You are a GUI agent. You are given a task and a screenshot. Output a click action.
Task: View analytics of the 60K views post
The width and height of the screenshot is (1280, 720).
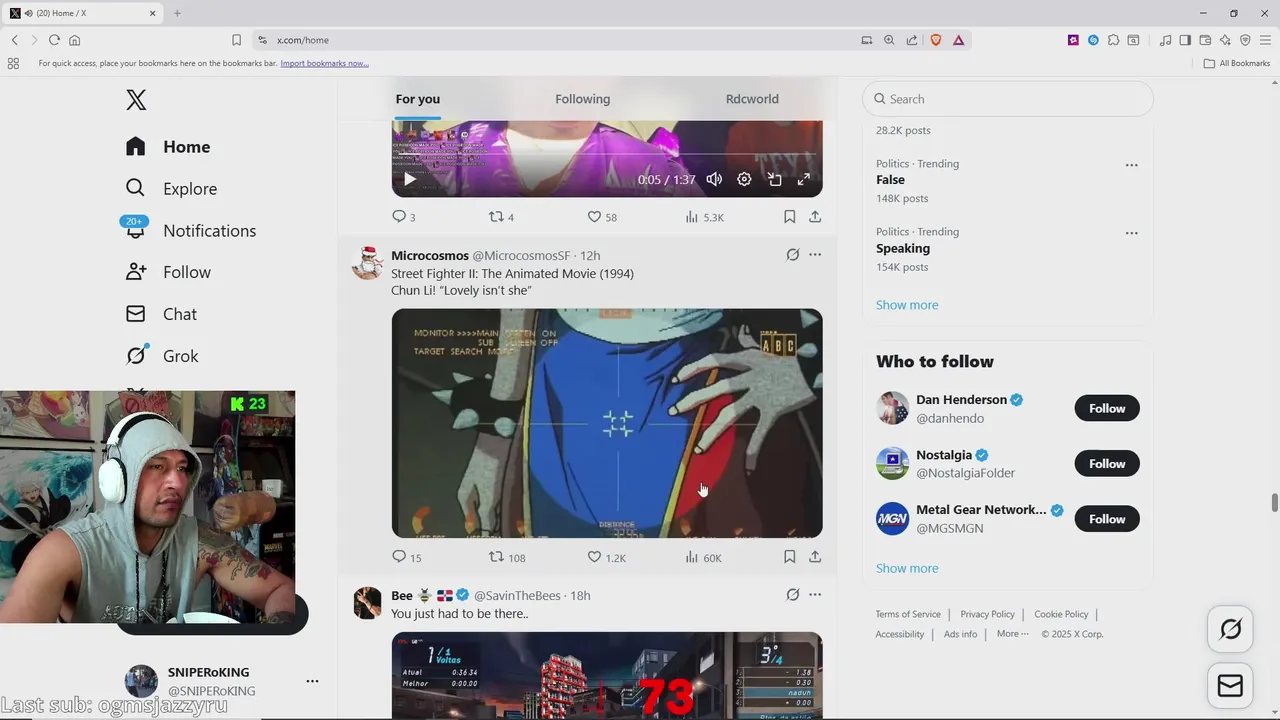[x=703, y=557]
